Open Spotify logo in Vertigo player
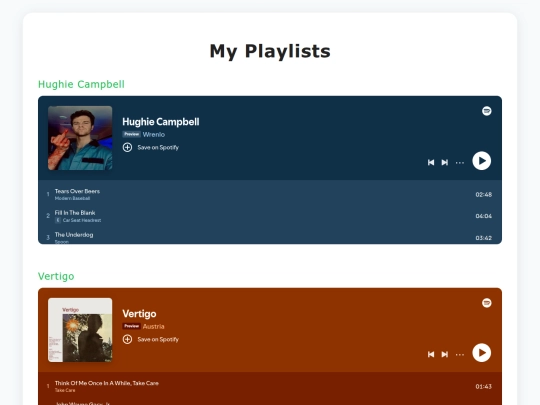 (487, 303)
